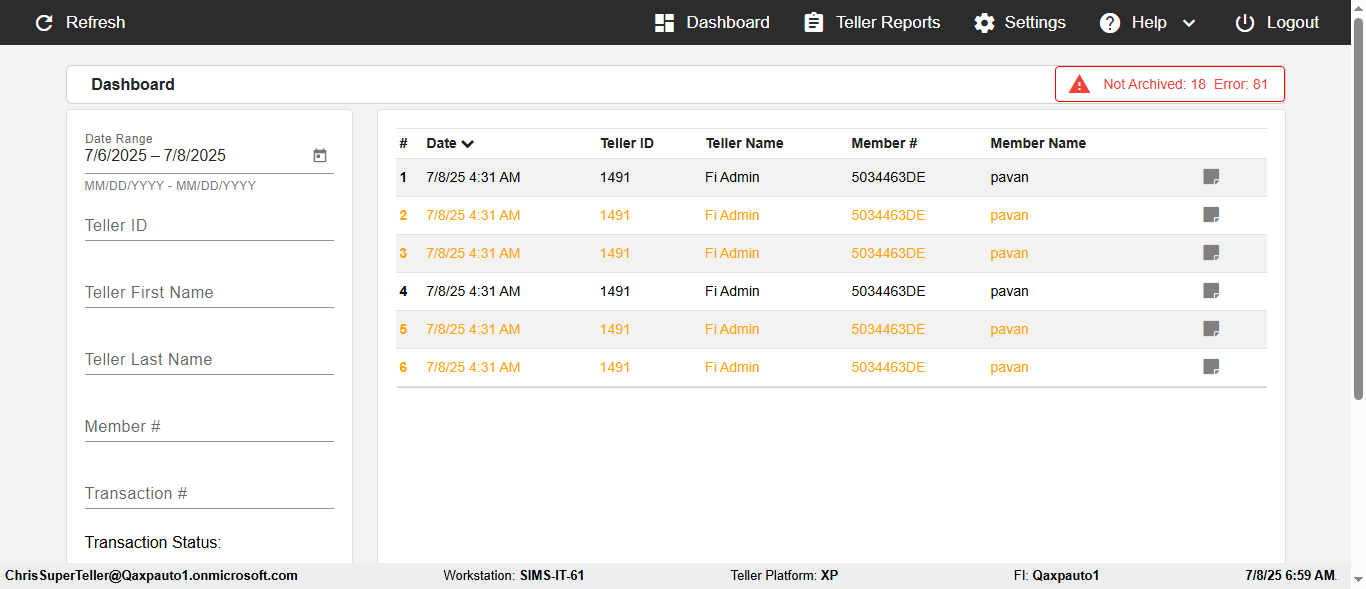Click the Dashboard grid icon in top bar
The width and height of the screenshot is (1366, 589).
pyautogui.click(x=664, y=22)
